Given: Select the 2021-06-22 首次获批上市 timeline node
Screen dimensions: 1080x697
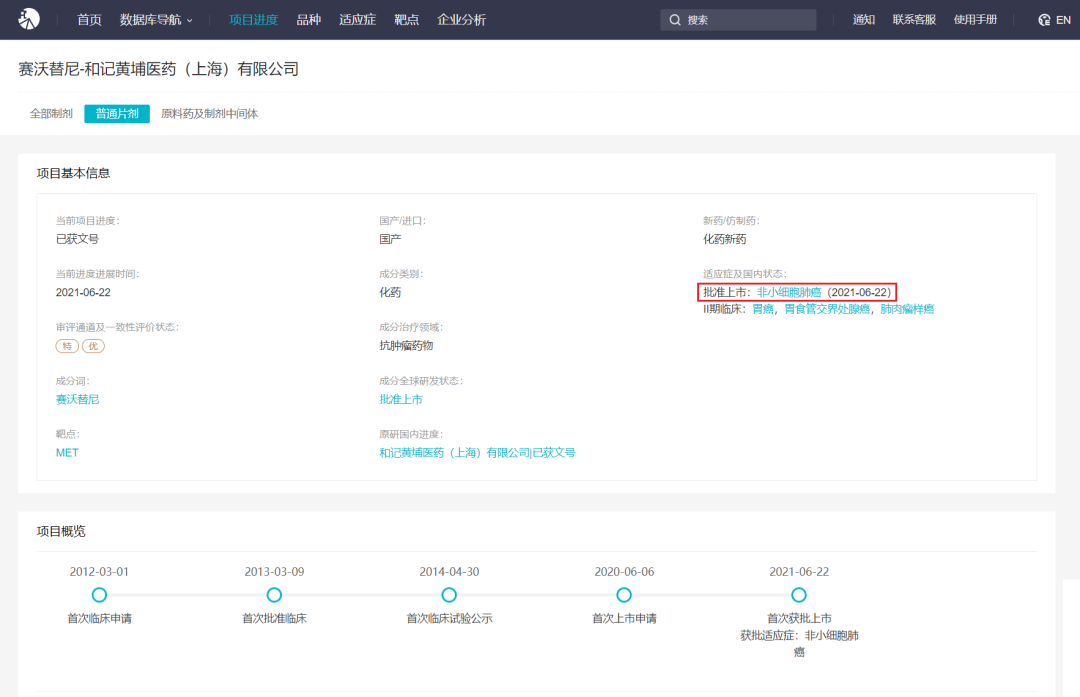Looking at the screenshot, I should 799,595.
